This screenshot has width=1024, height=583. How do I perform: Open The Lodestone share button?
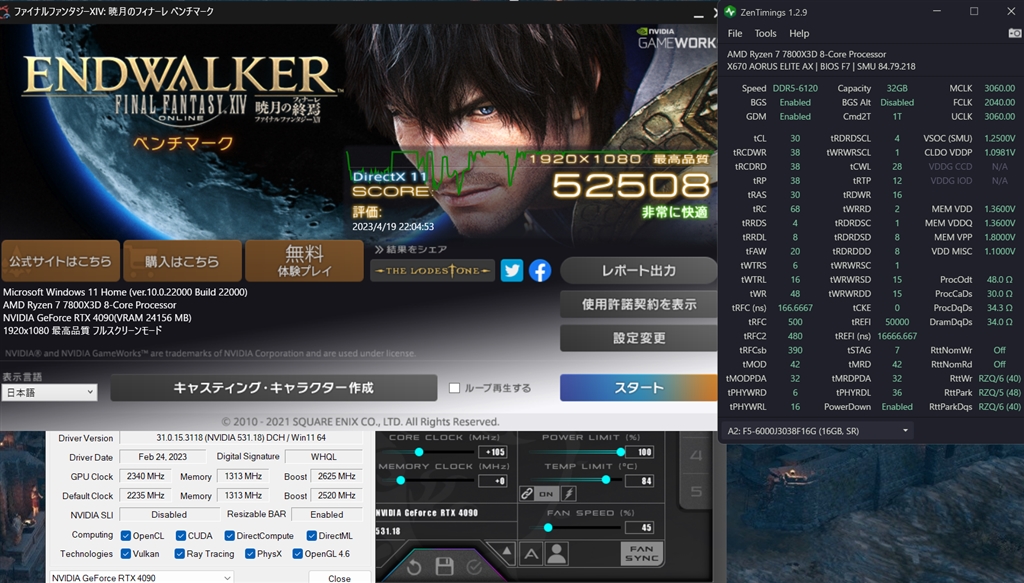click(433, 270)
